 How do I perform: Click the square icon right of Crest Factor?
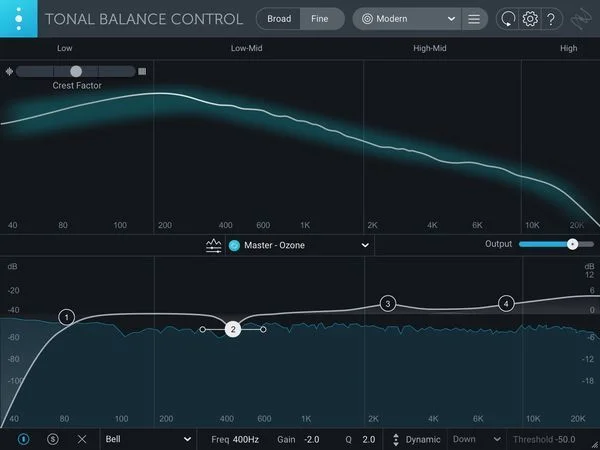coord(142,71)
